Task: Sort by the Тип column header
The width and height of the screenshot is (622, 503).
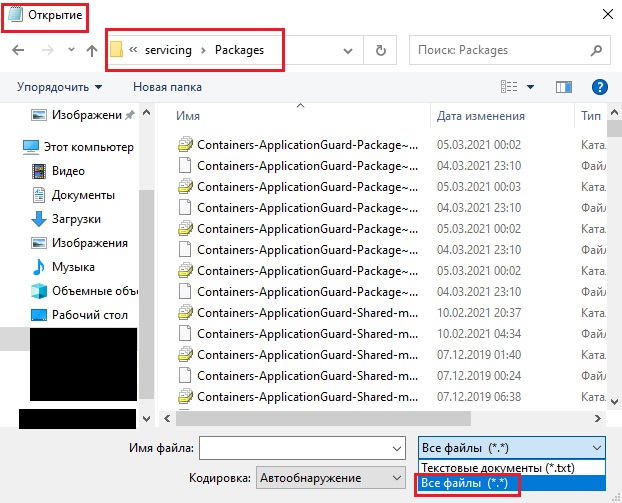Action: coord(591,115)
